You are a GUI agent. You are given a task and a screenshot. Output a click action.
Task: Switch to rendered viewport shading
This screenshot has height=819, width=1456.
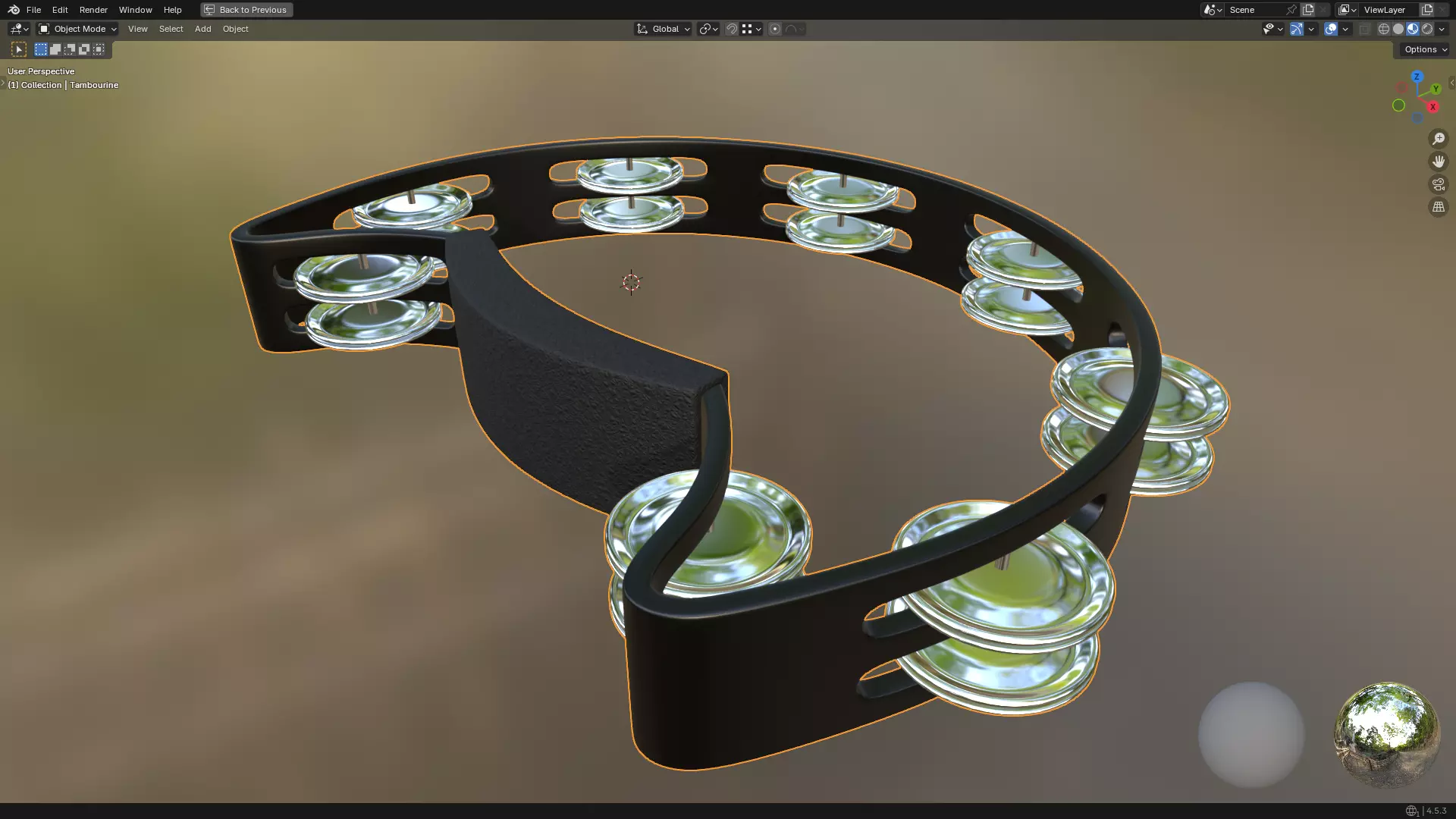click(x=1427, y=29)
